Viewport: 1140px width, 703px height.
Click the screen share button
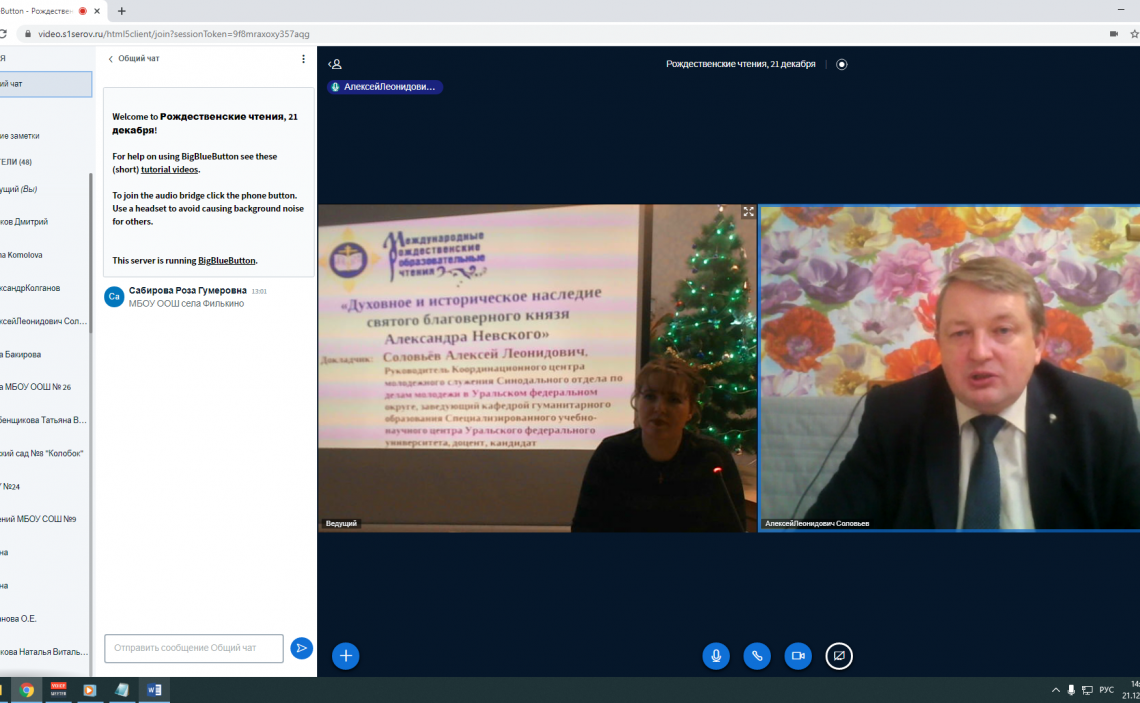coord(839,656)
